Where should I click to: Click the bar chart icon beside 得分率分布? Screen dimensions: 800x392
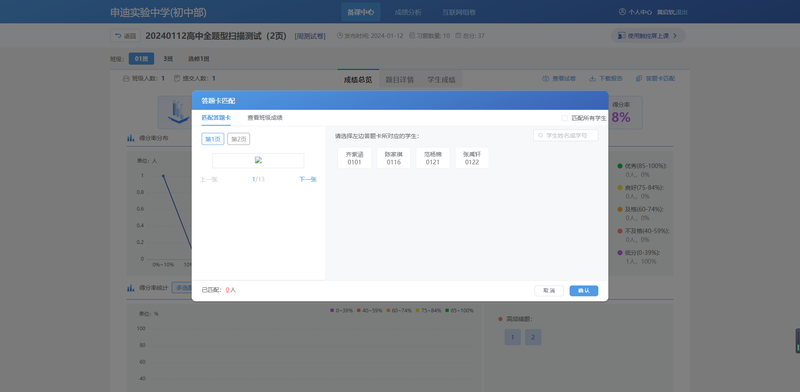tap(131, 138)
